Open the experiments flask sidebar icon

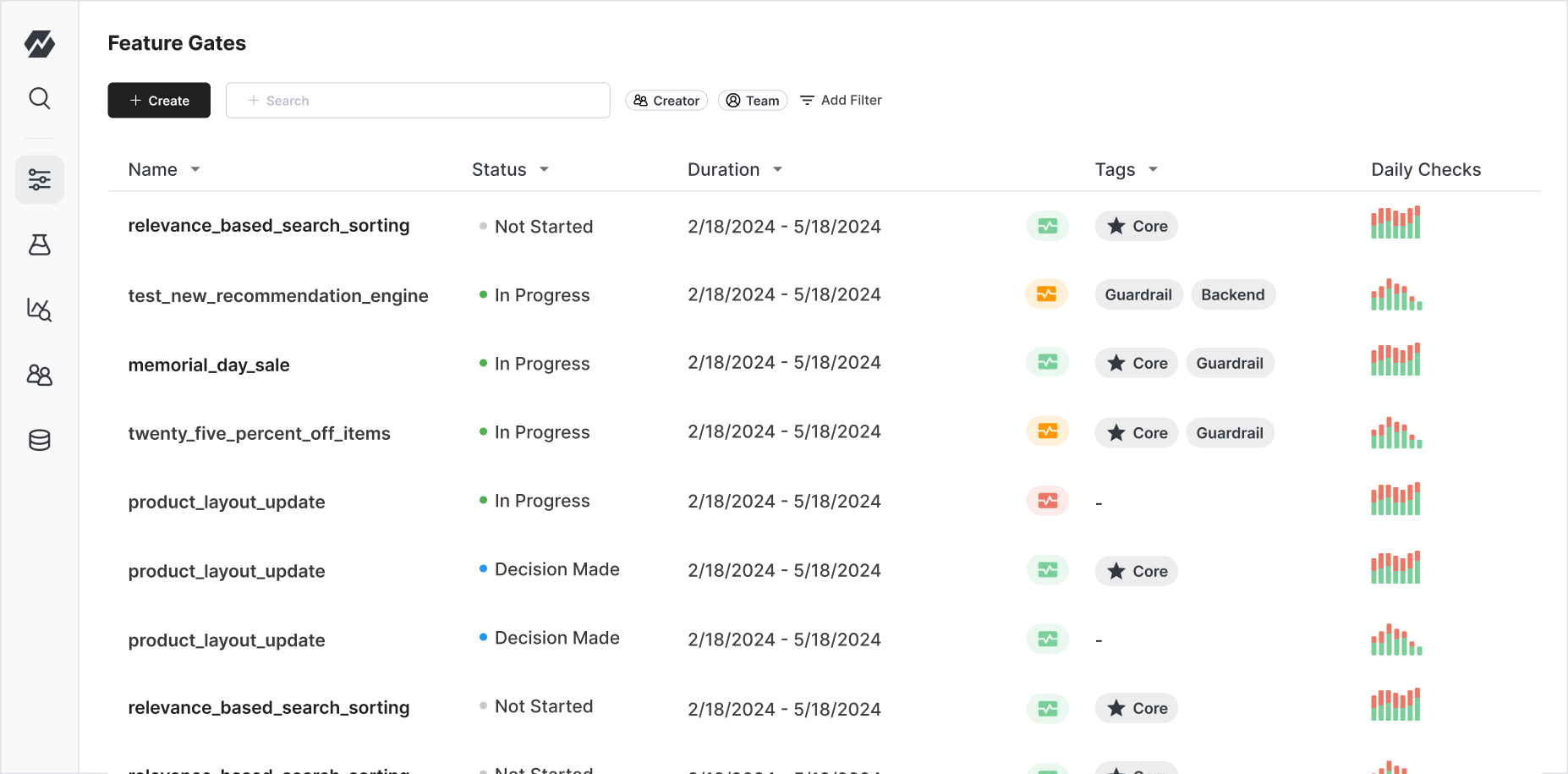[40, 245]
